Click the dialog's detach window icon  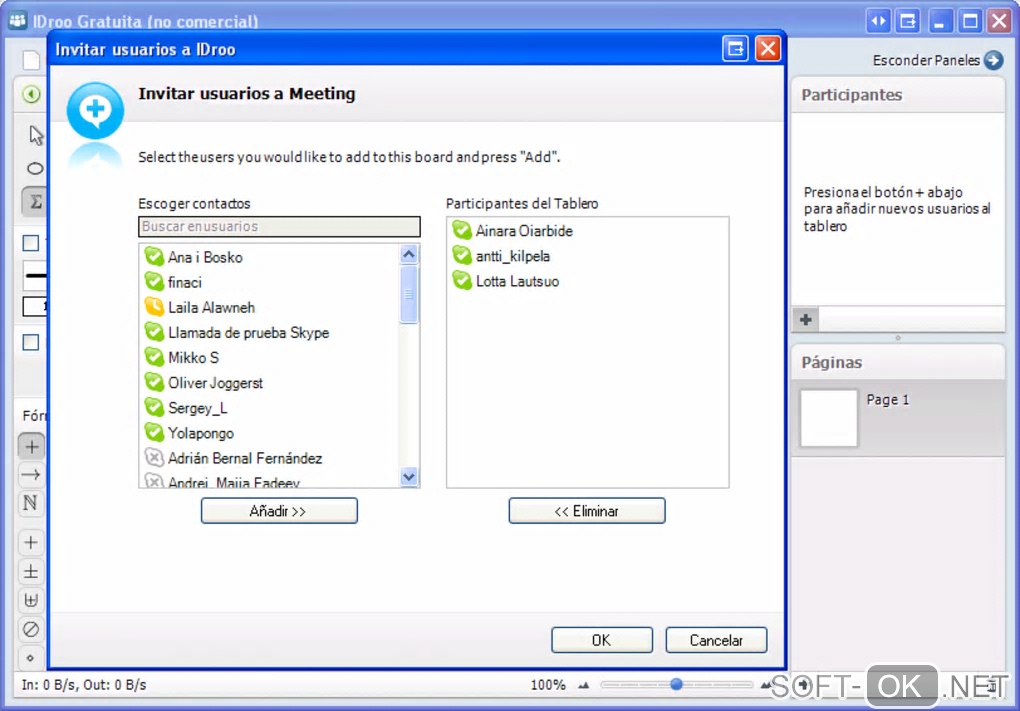click(736, 49)
